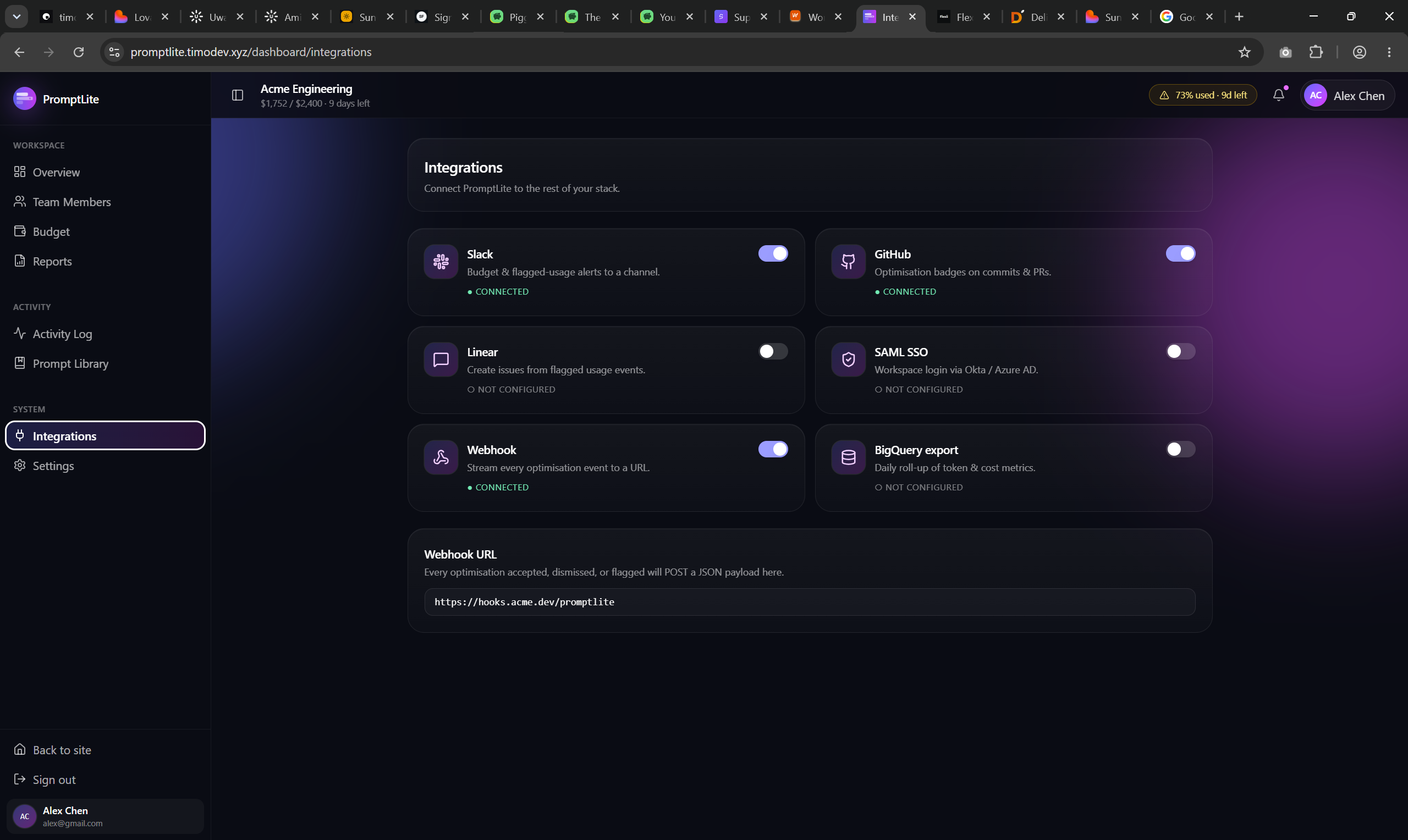Click the Integrations page heading
Screen dimensions: 1408x840
463,168
